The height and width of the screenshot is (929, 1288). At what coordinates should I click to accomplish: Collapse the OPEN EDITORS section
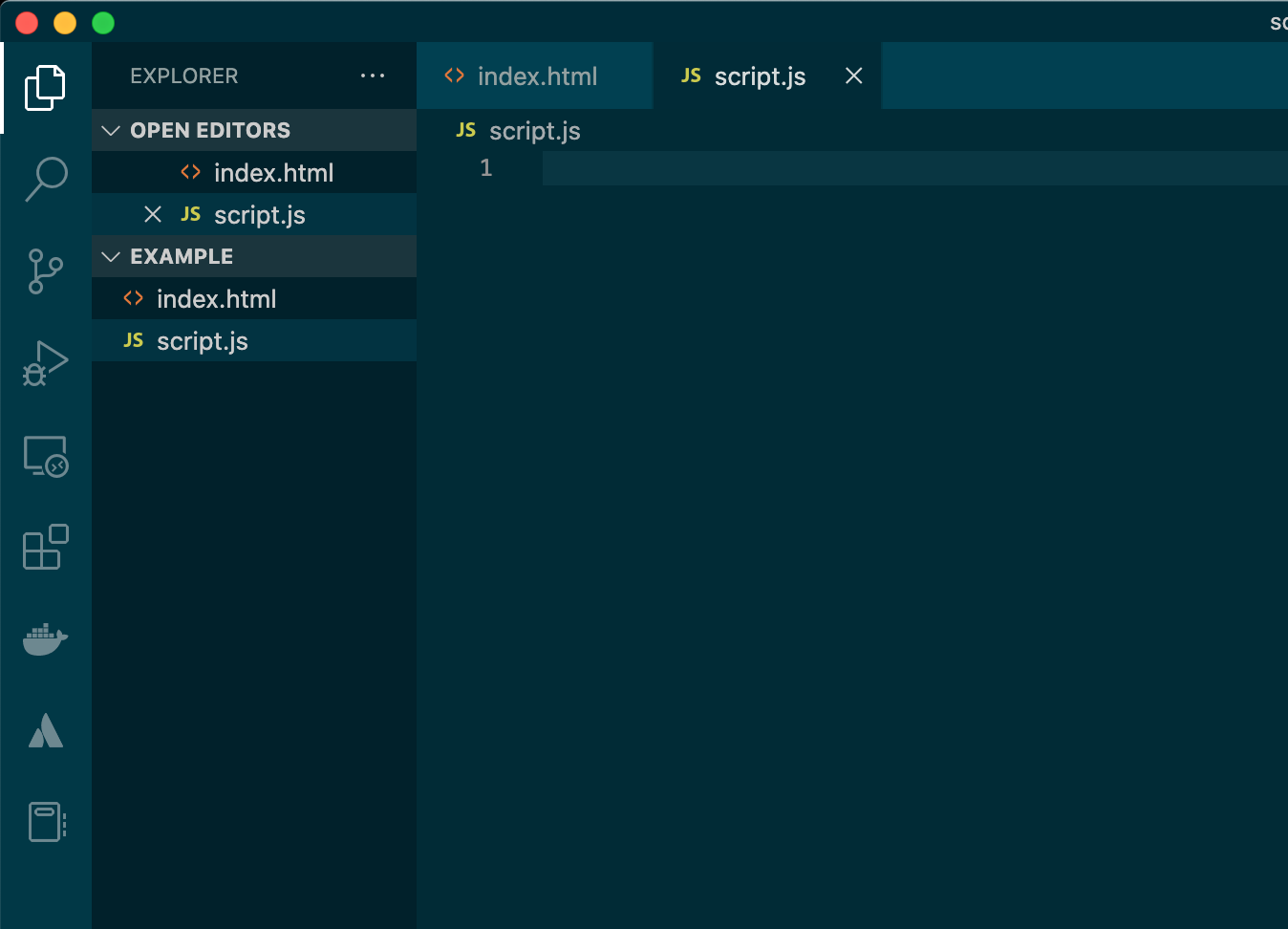pyautogui.click(x=110, y=130)
